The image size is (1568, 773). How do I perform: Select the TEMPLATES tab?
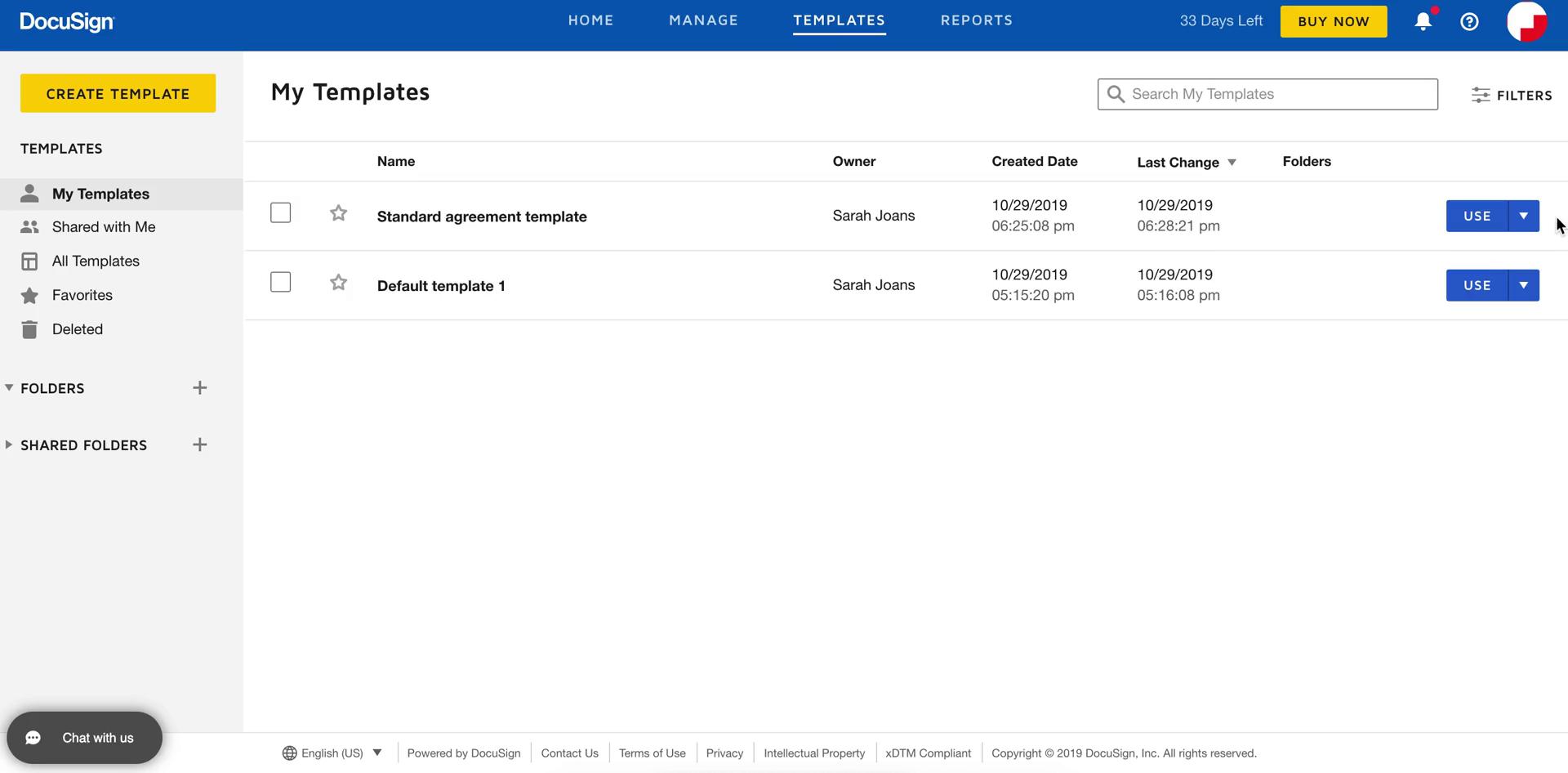point(839,20)
